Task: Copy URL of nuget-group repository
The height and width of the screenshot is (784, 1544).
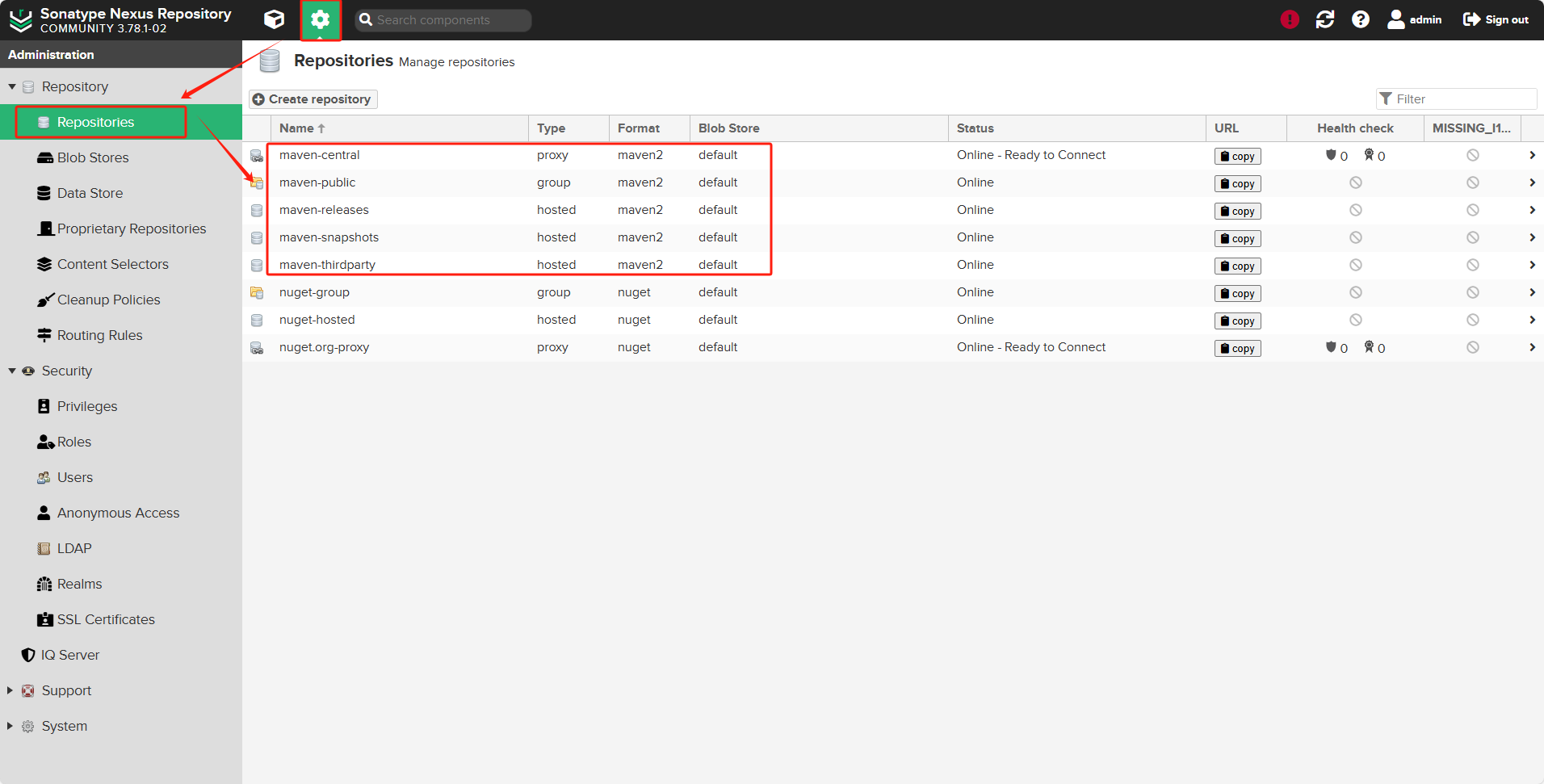Action: pyautogui.click(x=1237, y=293)
